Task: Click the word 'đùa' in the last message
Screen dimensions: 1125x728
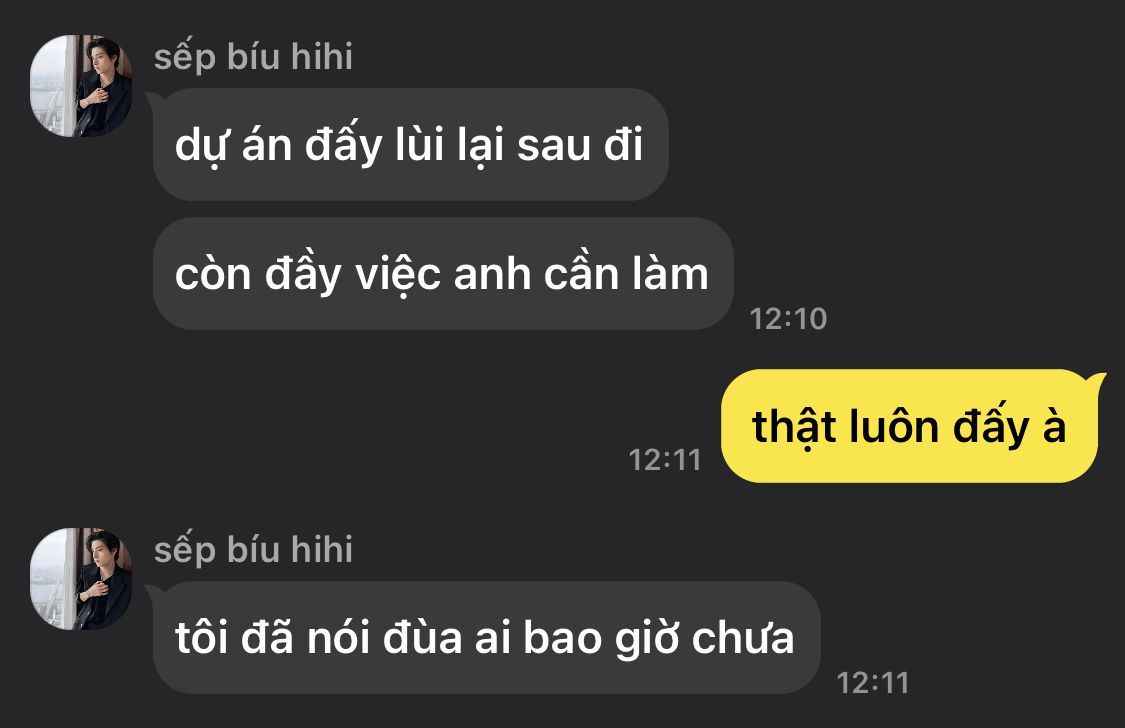Action: tap(423, 637)
